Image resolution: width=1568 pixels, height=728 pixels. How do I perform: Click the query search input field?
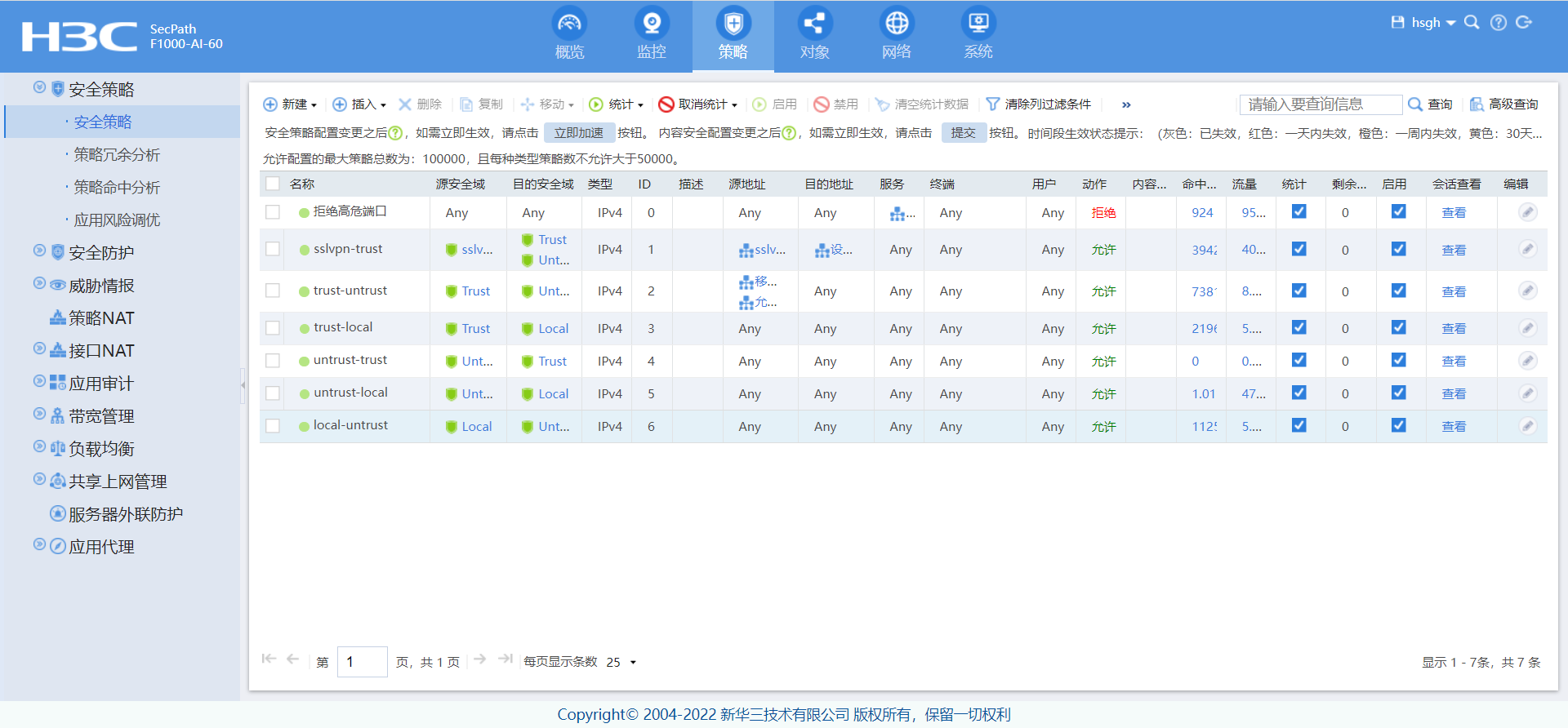tap(1320, 104)
